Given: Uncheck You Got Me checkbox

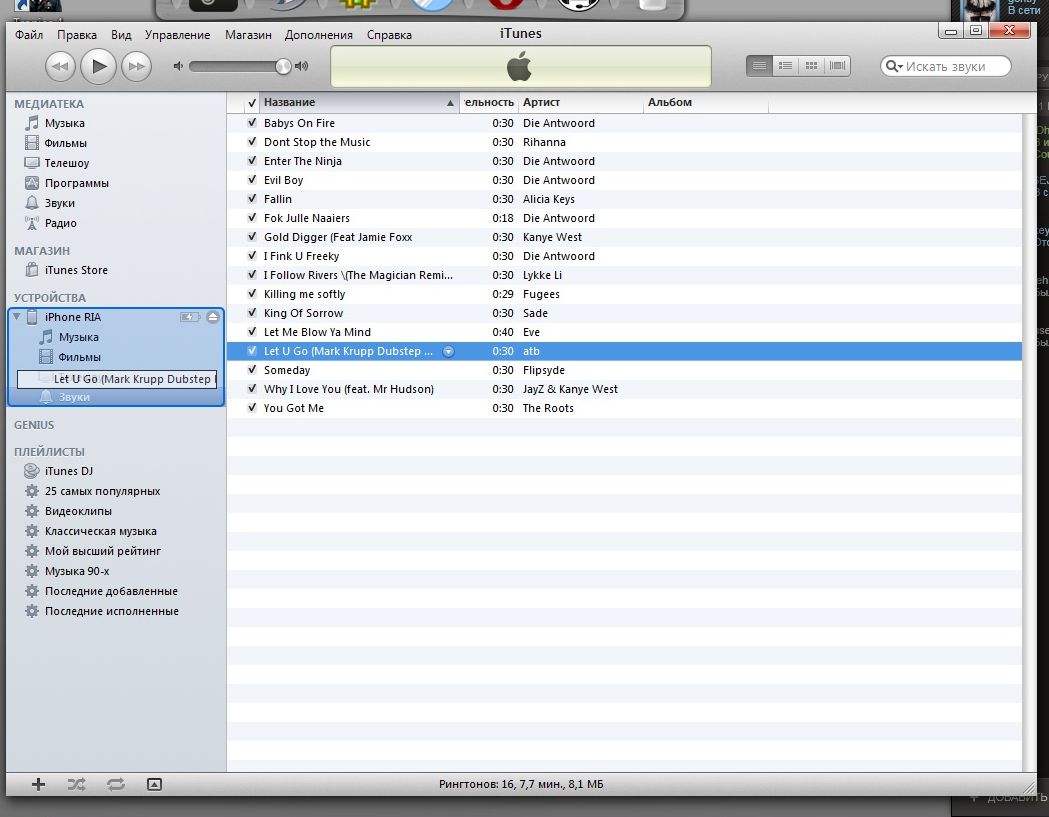Looking at the screenshot, I should coord(252,407).
